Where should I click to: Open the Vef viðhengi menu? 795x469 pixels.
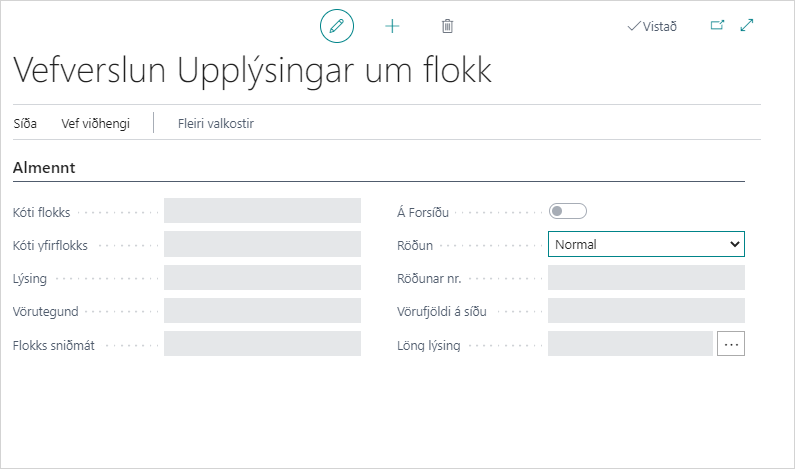pos(95,124)
